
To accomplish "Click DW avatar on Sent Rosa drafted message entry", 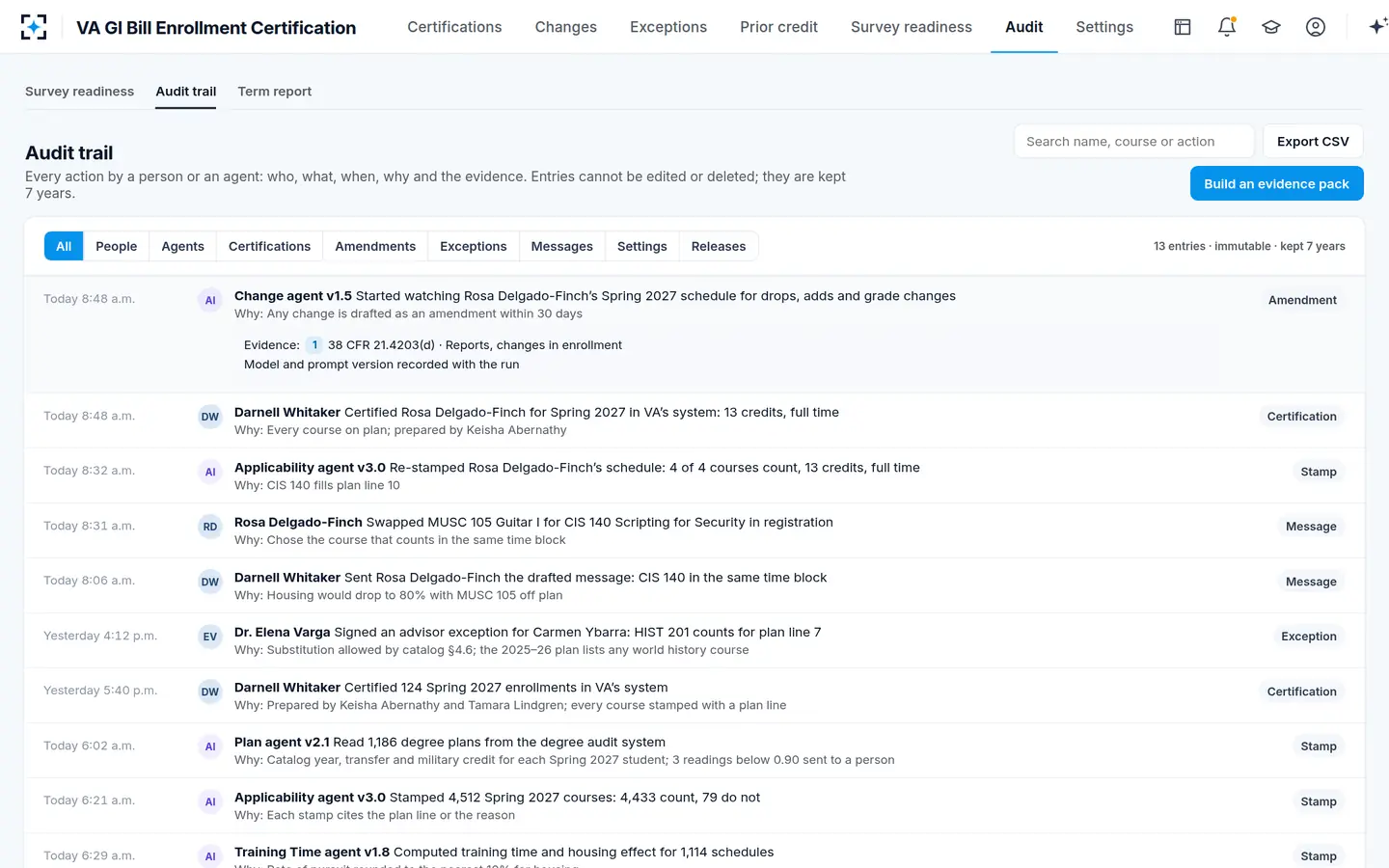I will 210,582.
